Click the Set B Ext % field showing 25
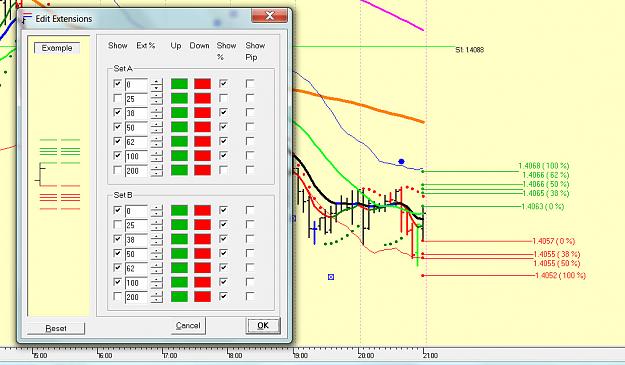 coord(136,225)
